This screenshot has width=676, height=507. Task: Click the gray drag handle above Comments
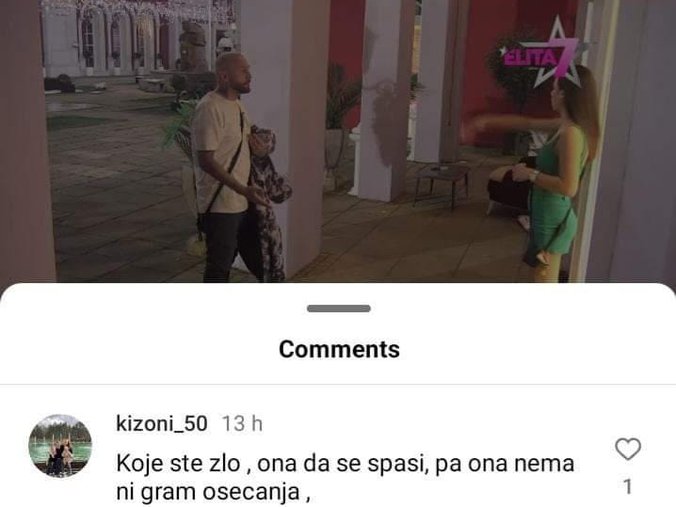coord(338,308)
